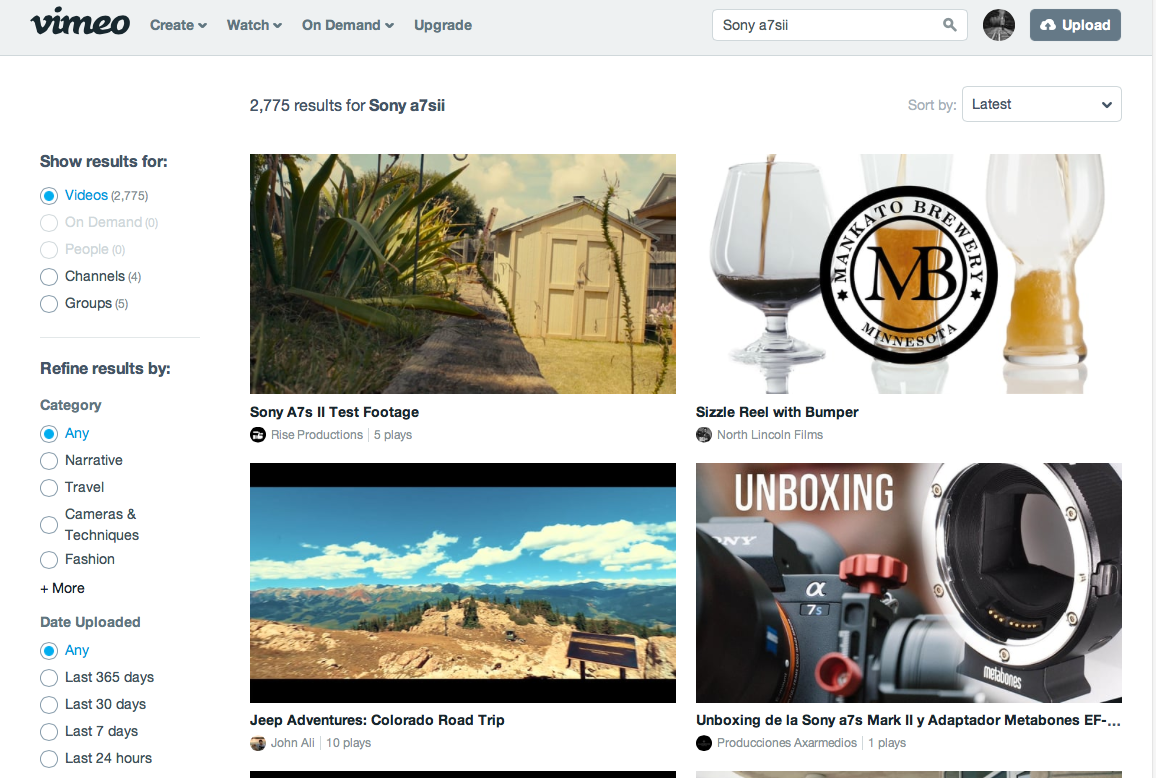The height and width of the screenshot is (778, 1156).
Task: Filter uploads to Last 365 days
Action: click(97, 678)
